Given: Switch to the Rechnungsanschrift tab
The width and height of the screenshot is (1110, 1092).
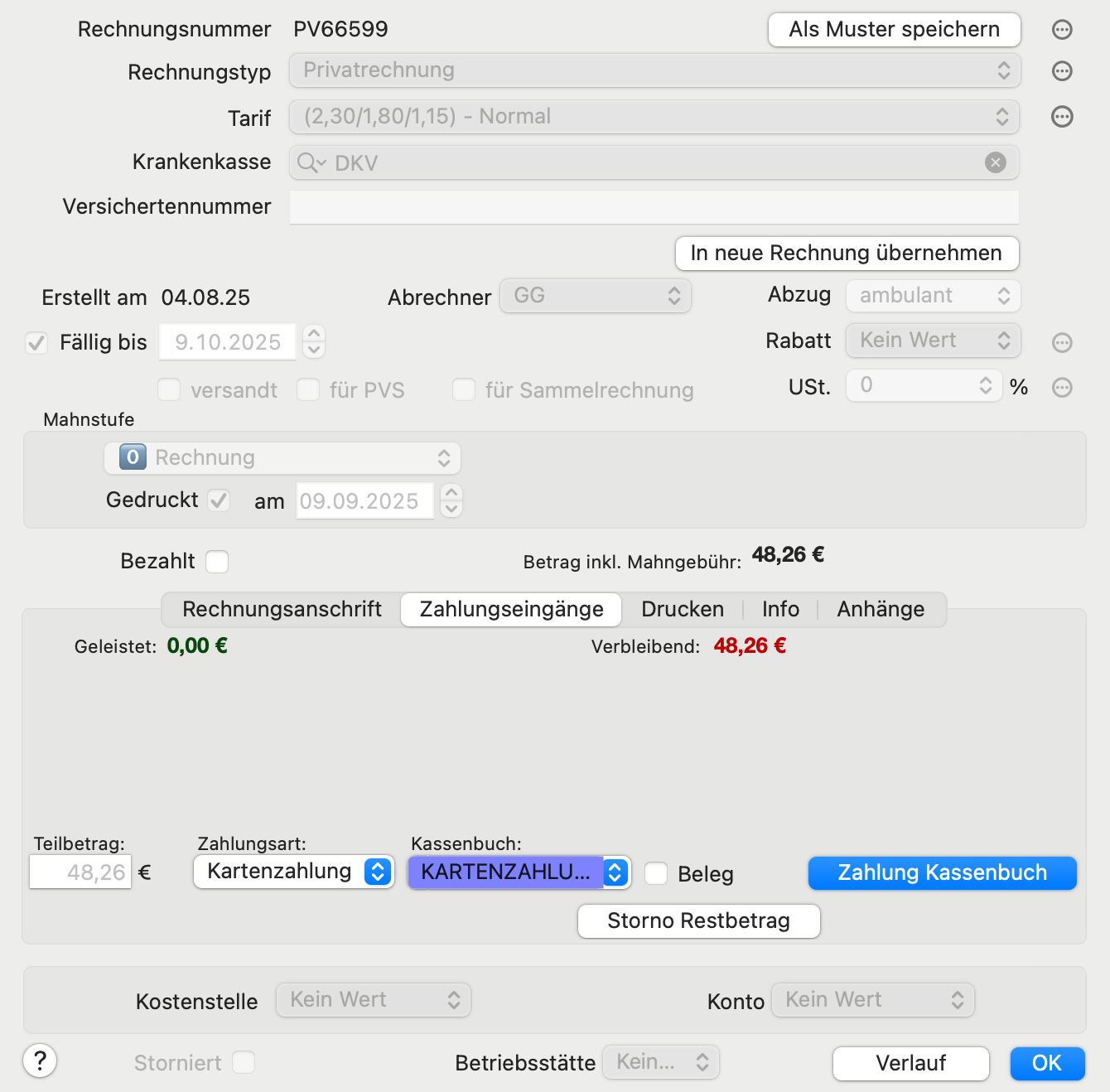Looking at the screenshot, I should 282,609.
